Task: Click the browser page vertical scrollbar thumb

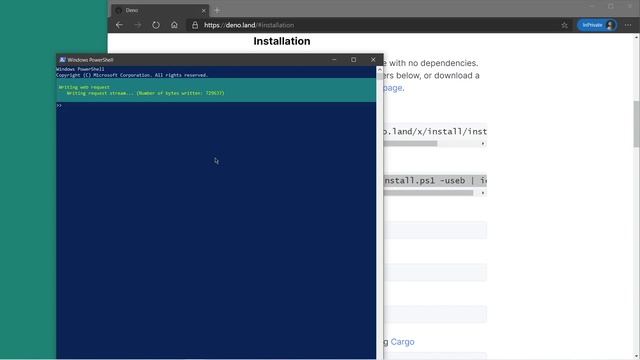Action: coord(636,124)
